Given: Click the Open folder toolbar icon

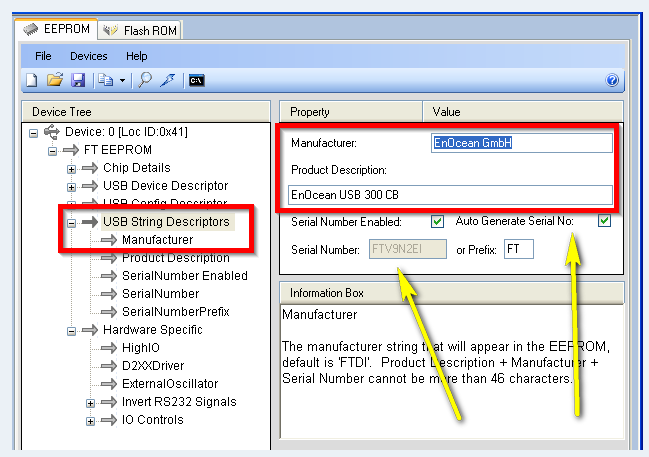Looking at the screenshot, I should coord(55,79).
